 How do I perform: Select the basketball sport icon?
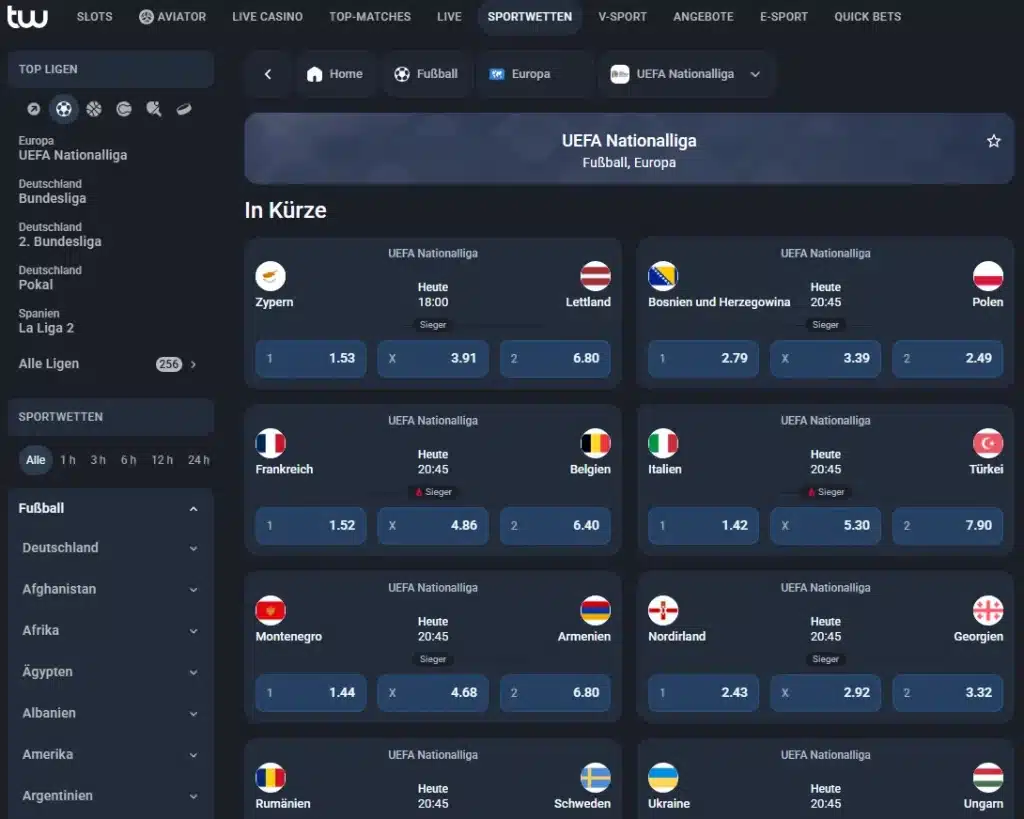click(94, 109)
